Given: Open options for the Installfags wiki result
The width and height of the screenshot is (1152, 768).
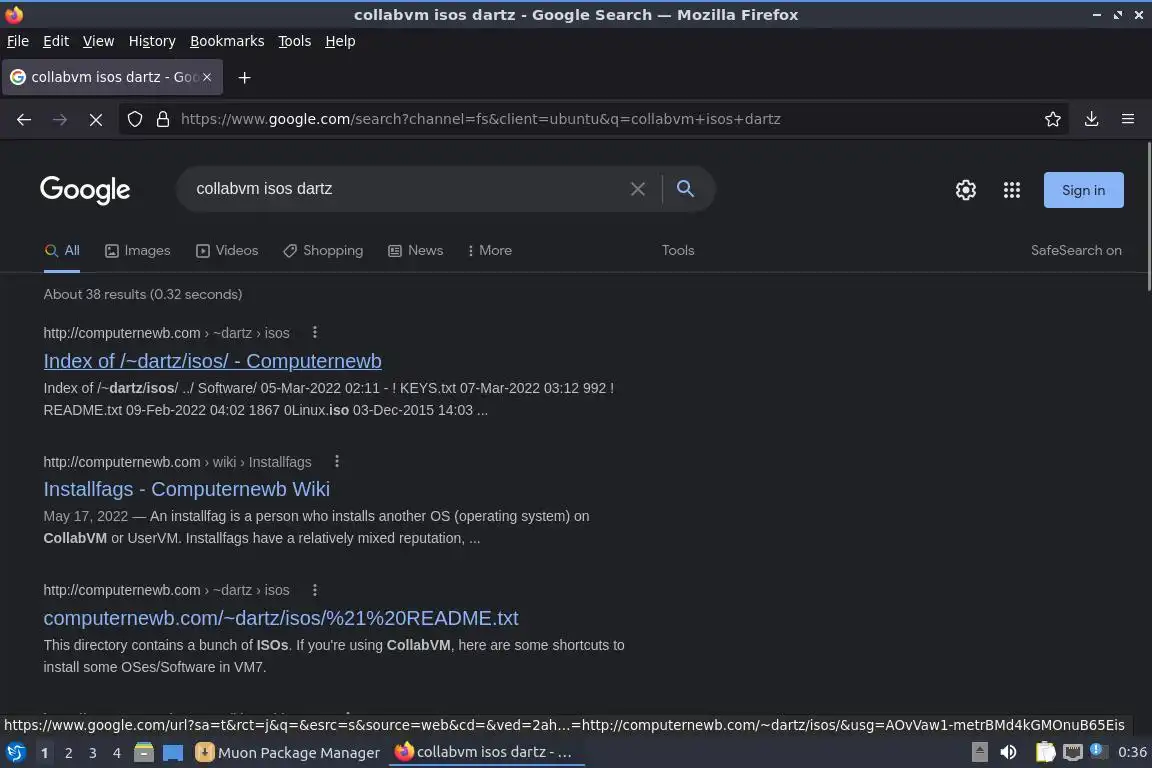Looking at the screenshot, I should (x=336, y=462).
